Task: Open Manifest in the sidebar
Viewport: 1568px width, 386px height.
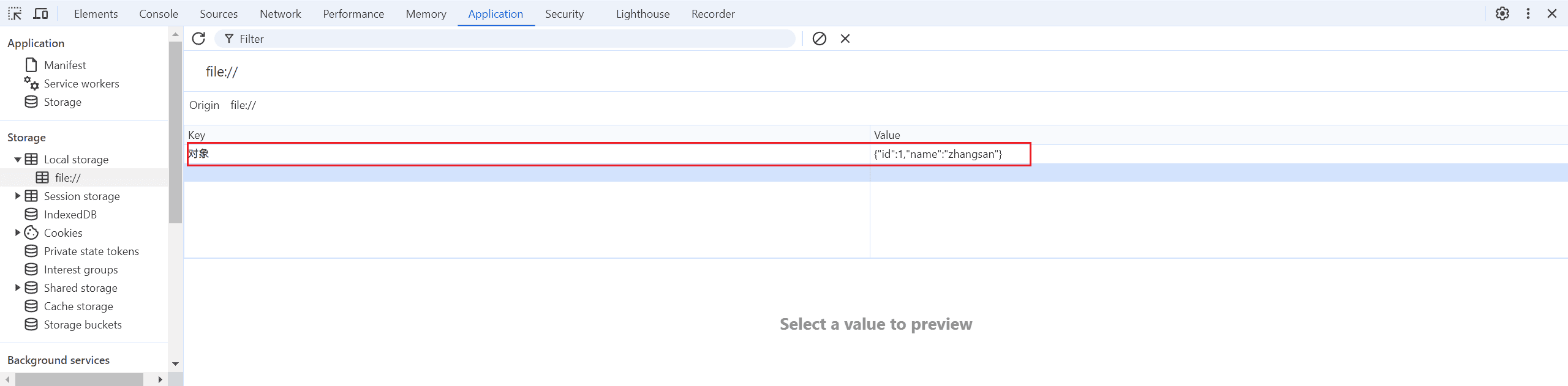Action: [x=65, y=65]
